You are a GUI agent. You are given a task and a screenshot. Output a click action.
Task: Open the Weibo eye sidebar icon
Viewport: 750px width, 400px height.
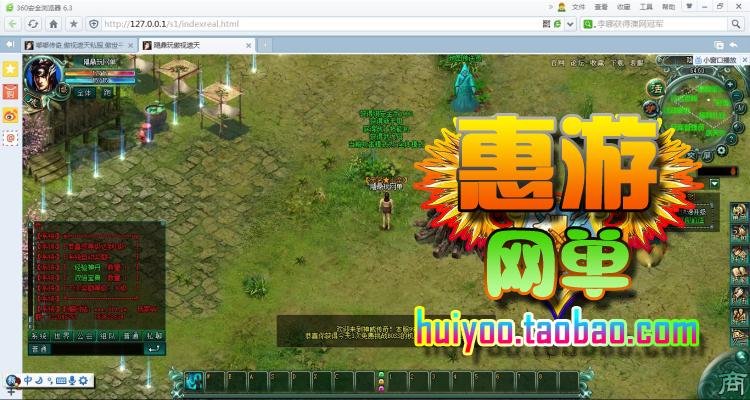[x=11, y=115]
